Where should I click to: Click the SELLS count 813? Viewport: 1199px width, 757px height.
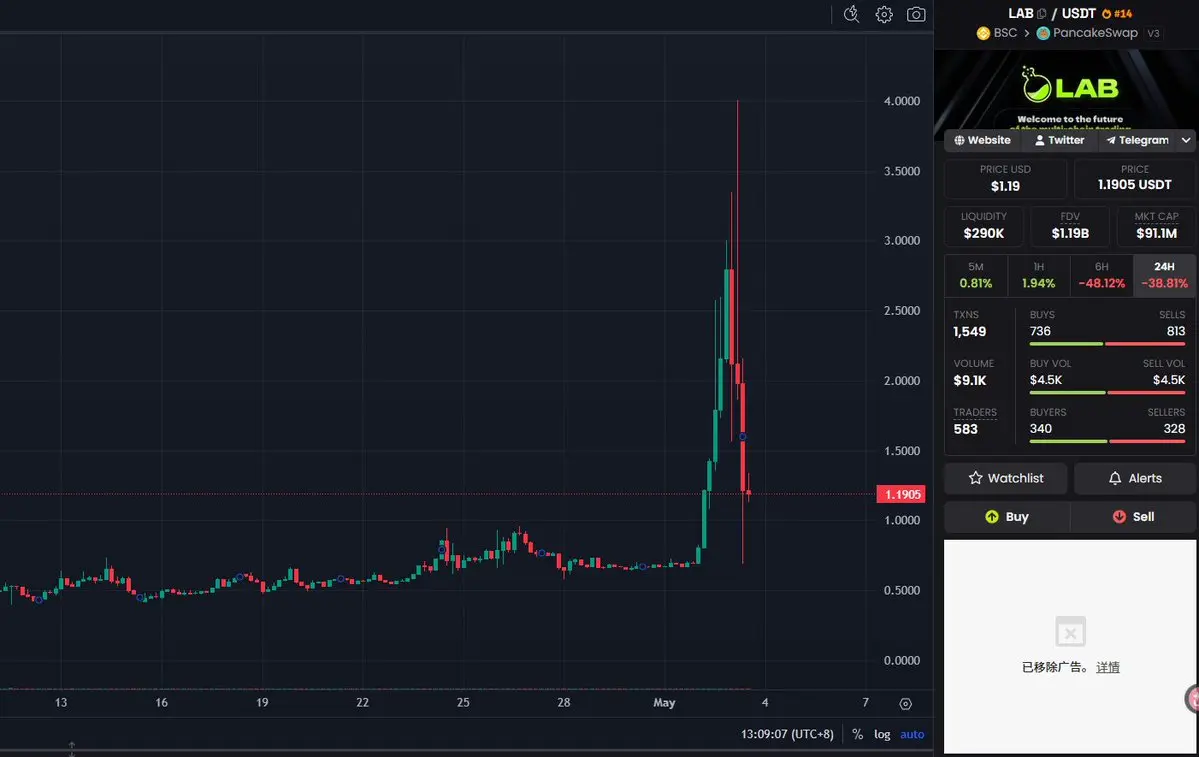pos(1176,331)
